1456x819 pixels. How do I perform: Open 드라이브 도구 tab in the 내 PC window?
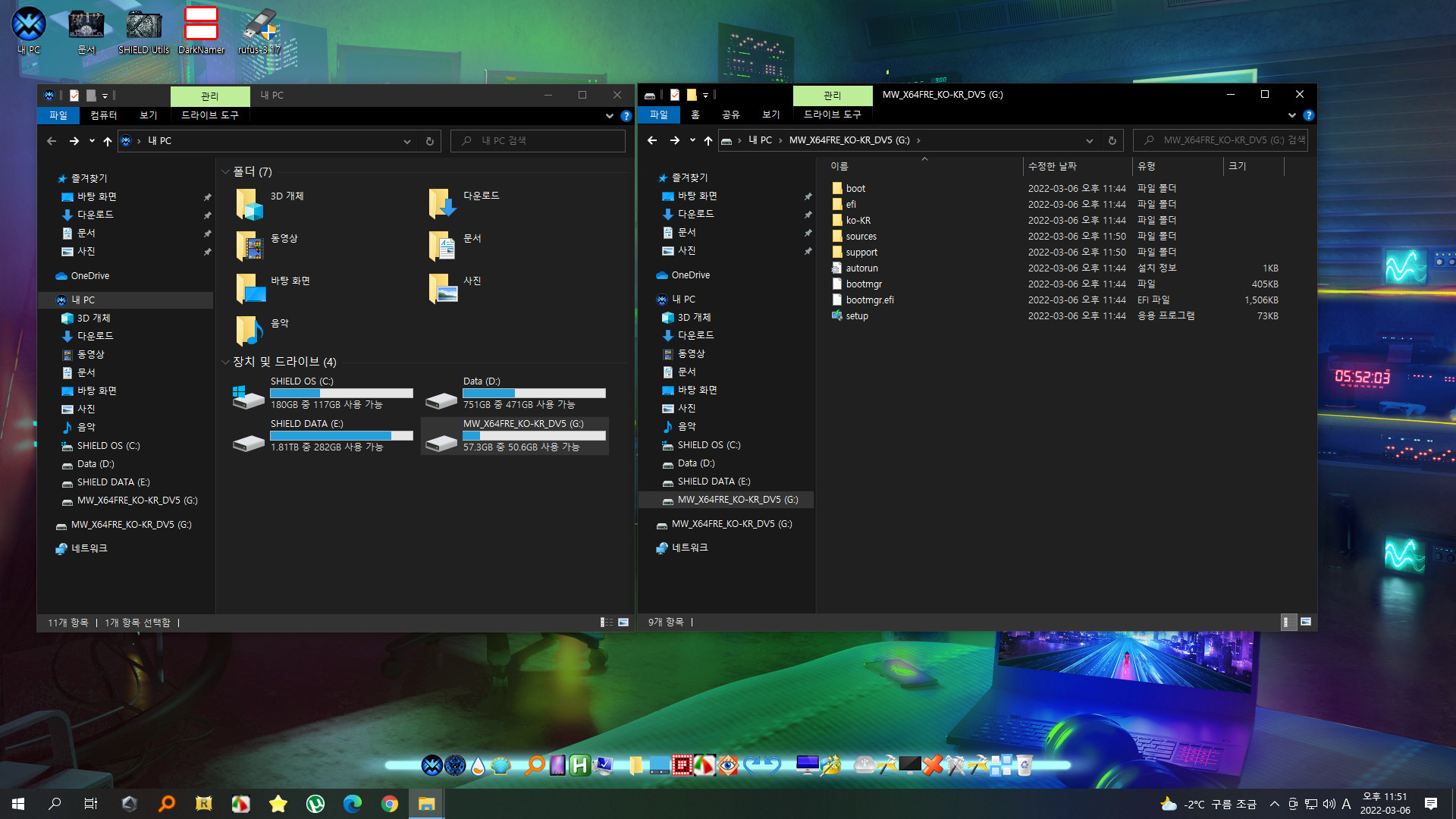click(x=210, y=115)
